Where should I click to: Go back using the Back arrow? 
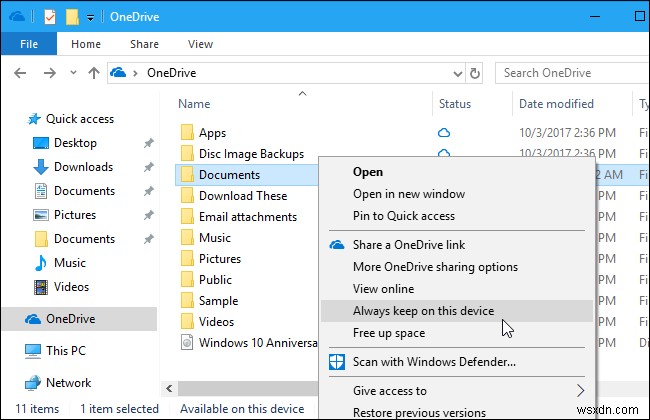20,73
